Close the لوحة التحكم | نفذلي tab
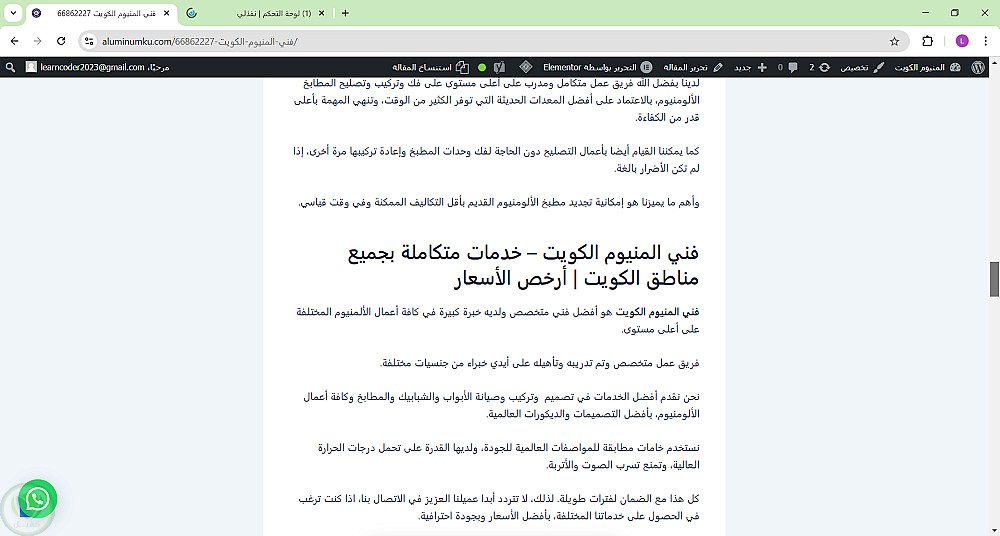Viewport: 1000px width, 536px height. pyautogui.click(x=321, y=13)
